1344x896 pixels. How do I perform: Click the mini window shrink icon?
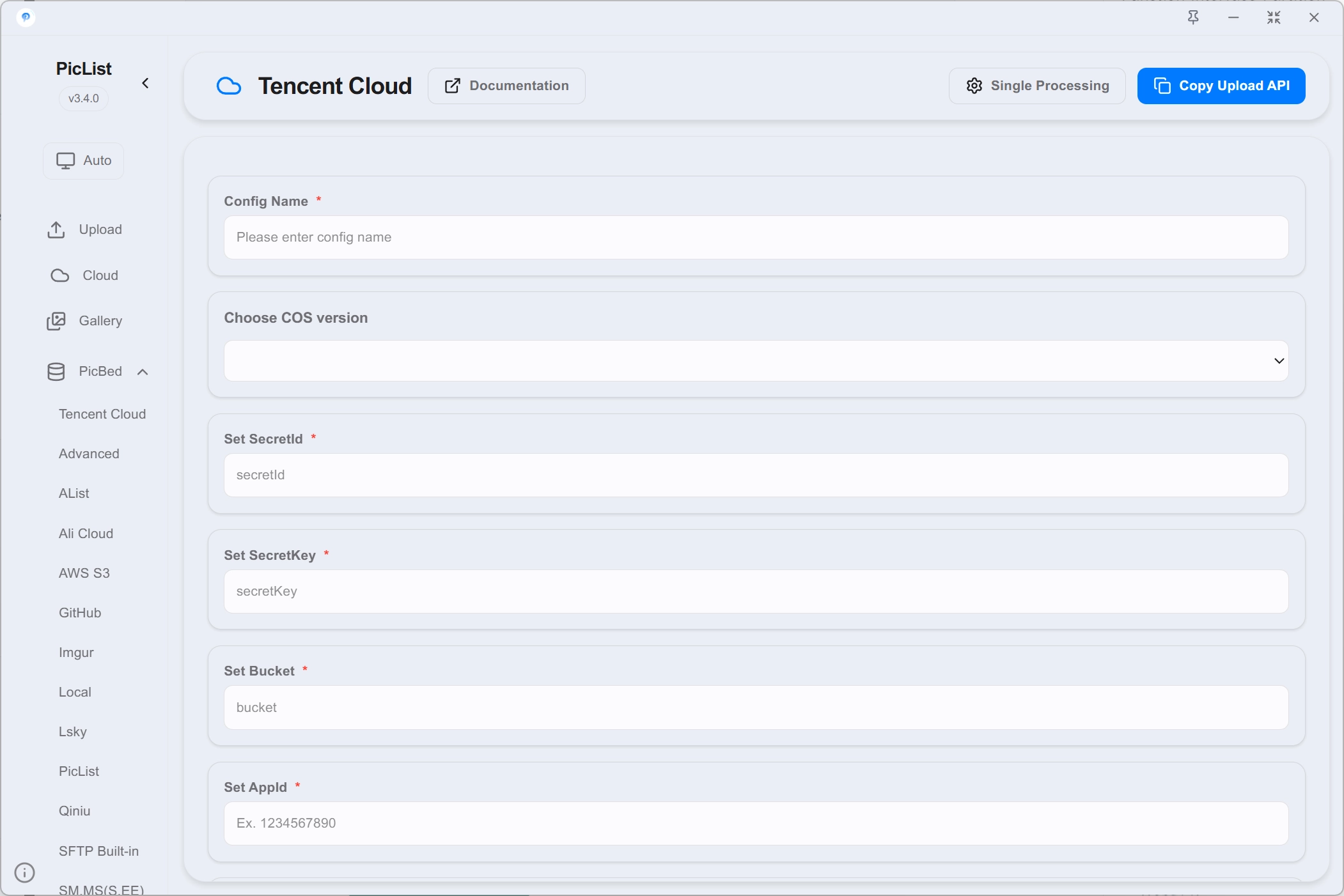1274,17
